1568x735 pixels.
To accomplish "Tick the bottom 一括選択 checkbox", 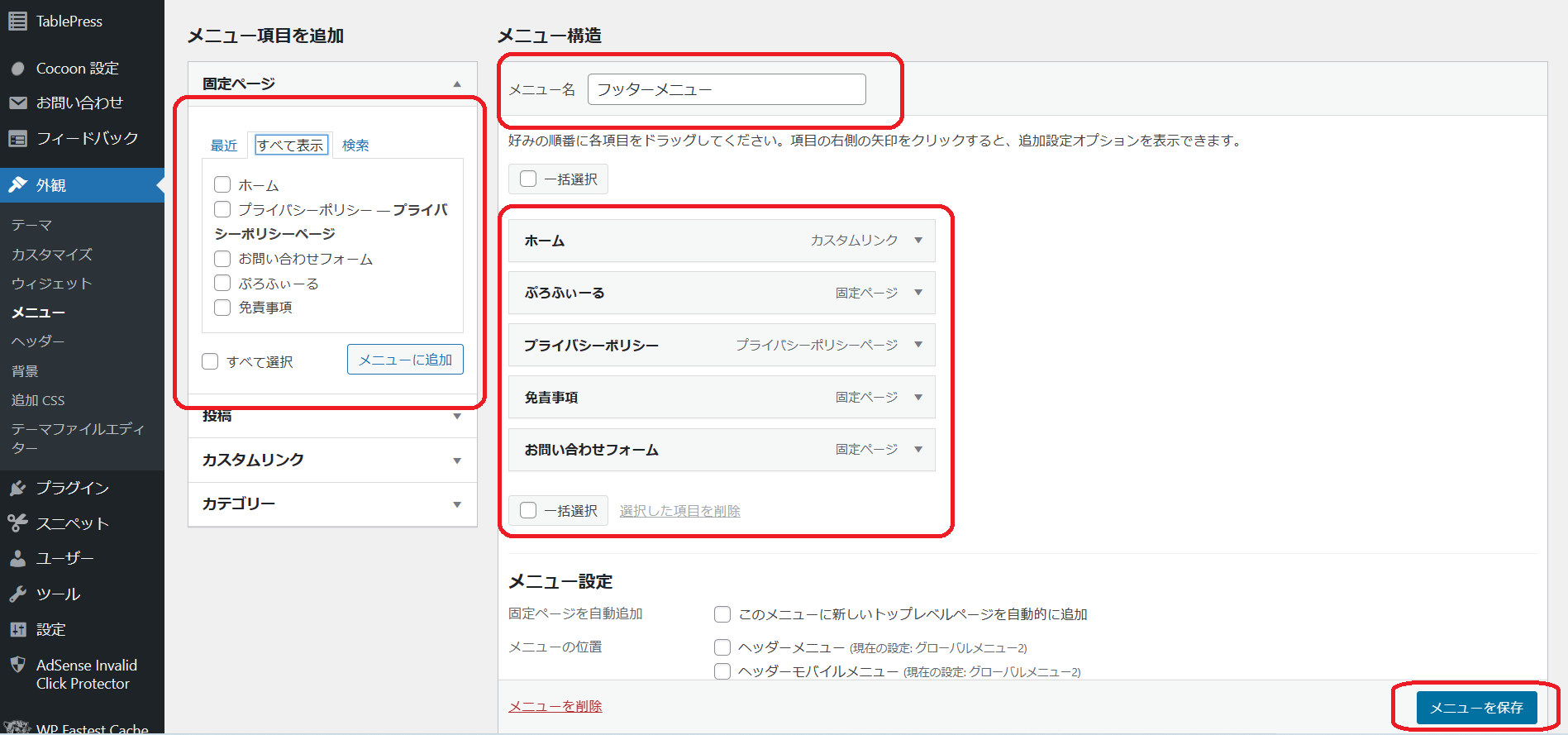I will coord(528,510).
